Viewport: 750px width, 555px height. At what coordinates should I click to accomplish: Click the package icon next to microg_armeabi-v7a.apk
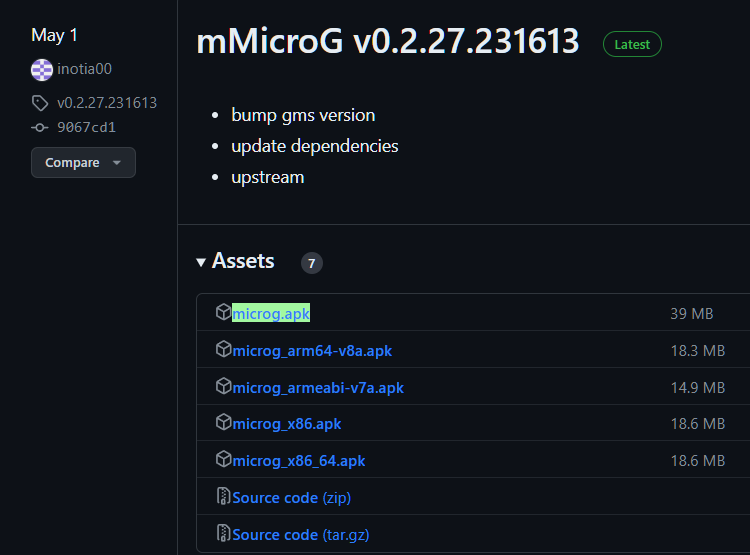tap(223, 386)
